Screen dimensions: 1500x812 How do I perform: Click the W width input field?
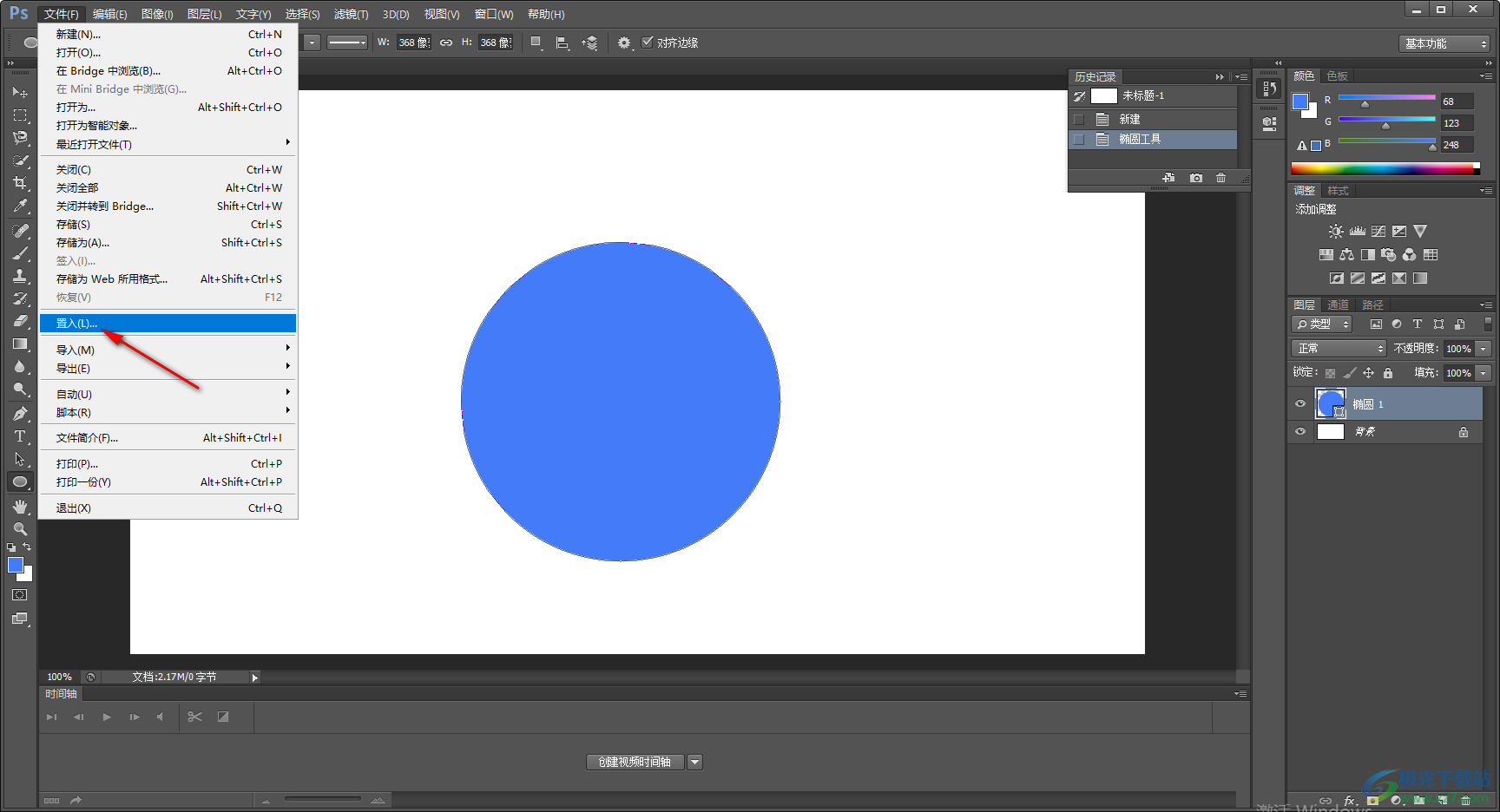click(413, 43)
